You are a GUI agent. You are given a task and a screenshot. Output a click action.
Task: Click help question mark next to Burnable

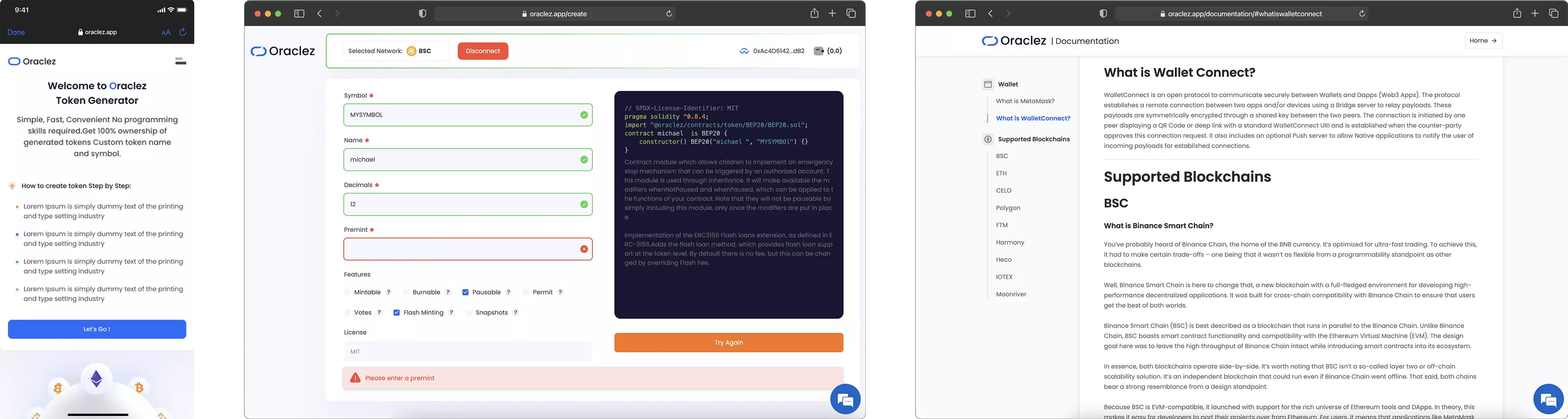coord(448,293)
